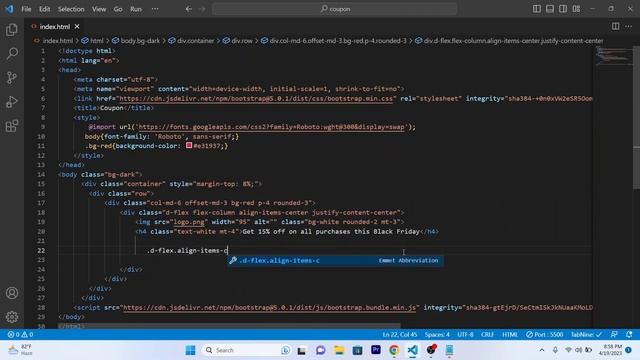Open the Windows Start menu

[x=190, y=350]
